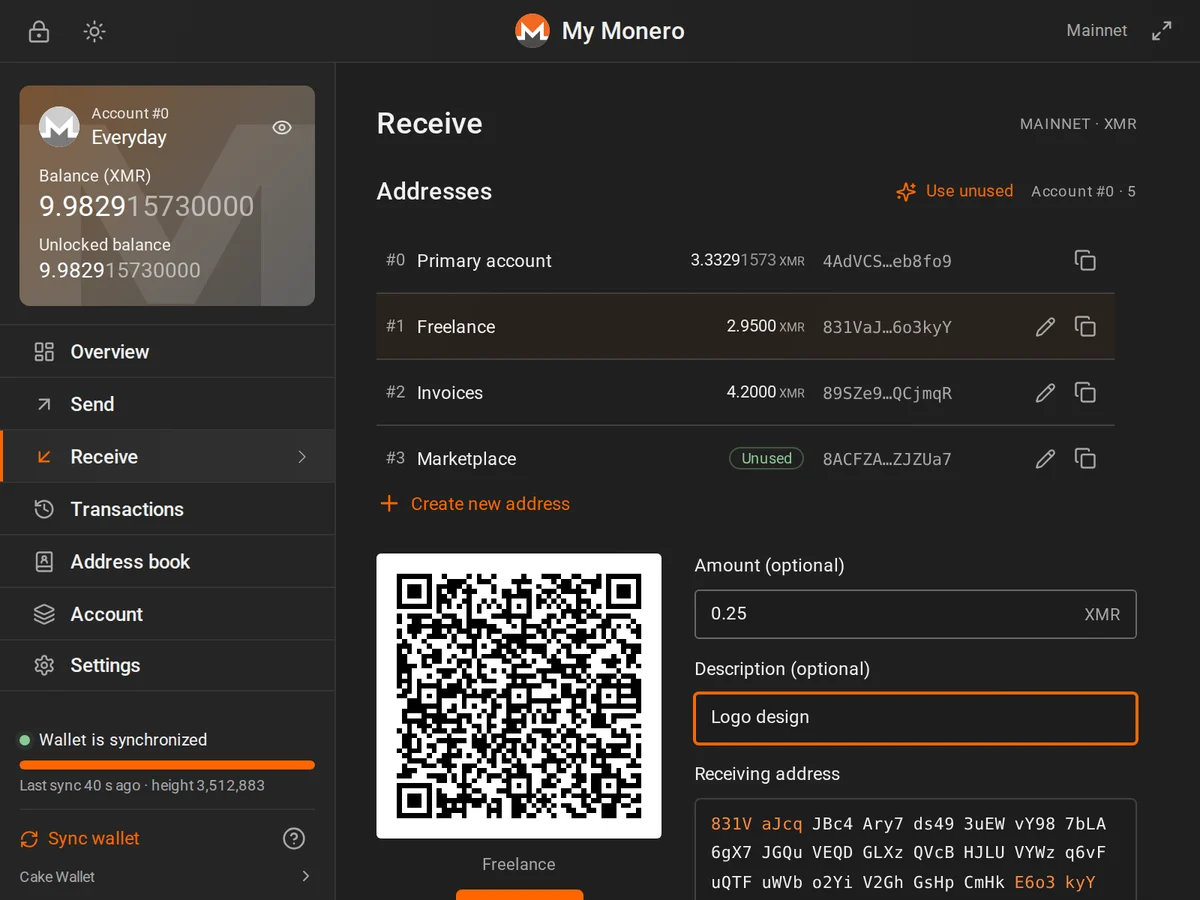Screen dimensions: 1200x900
Task: Focus the Amount input field
Action: coord(915,614)
